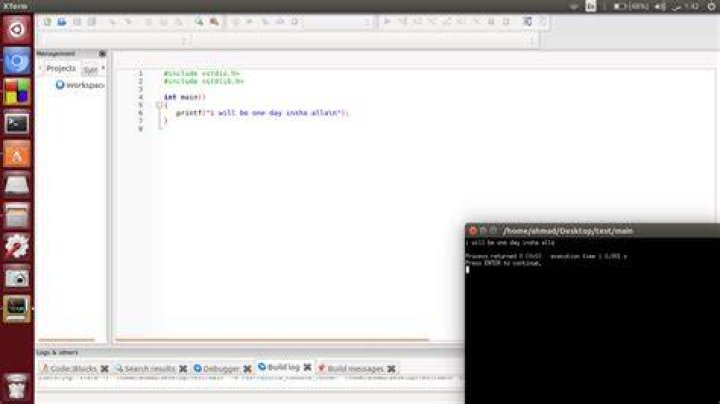Open the right function dropdown in second toolbar

pyautogui.click(x=366, y=40)
